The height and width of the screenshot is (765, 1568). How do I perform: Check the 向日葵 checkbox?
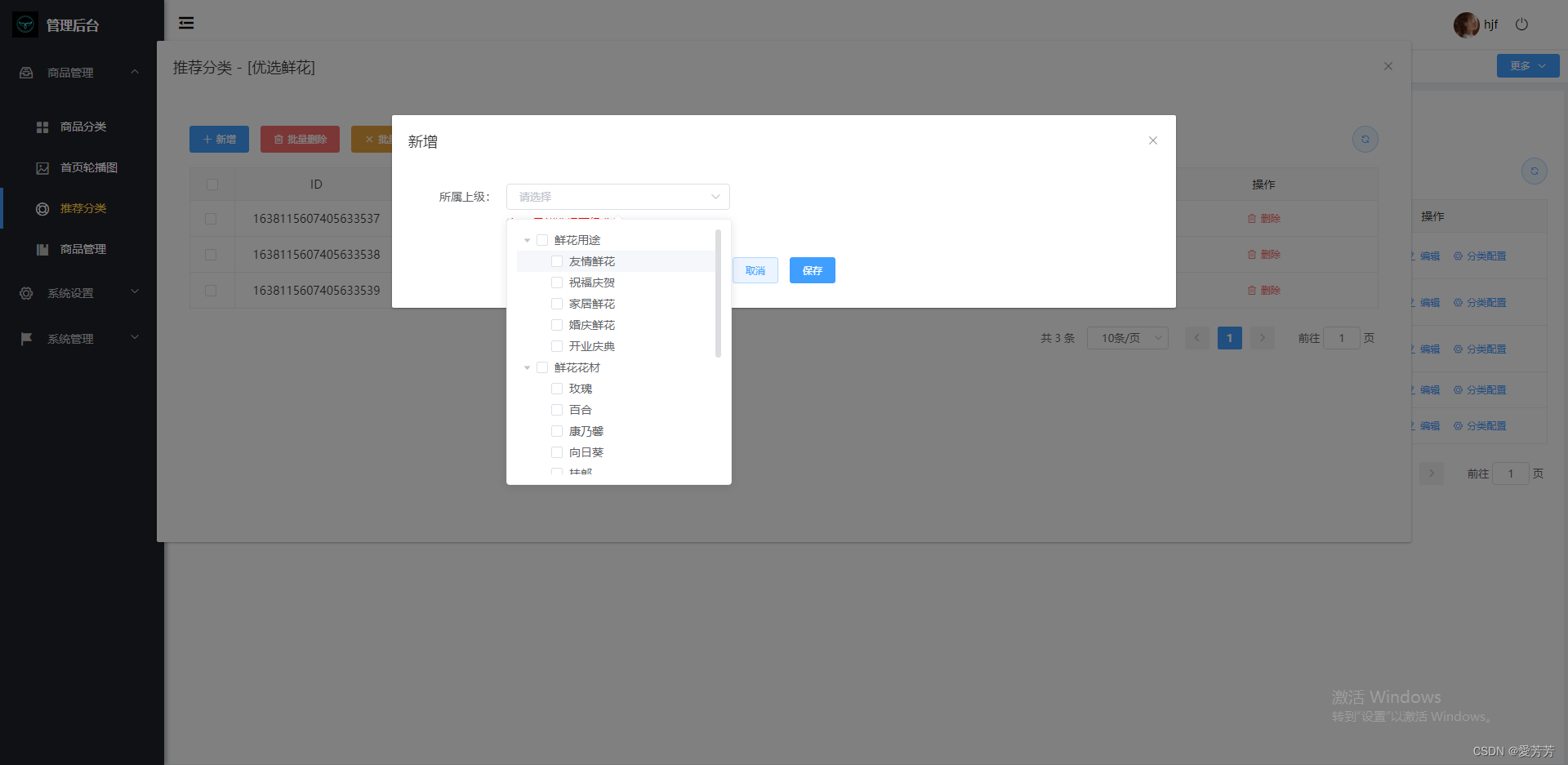557,452
